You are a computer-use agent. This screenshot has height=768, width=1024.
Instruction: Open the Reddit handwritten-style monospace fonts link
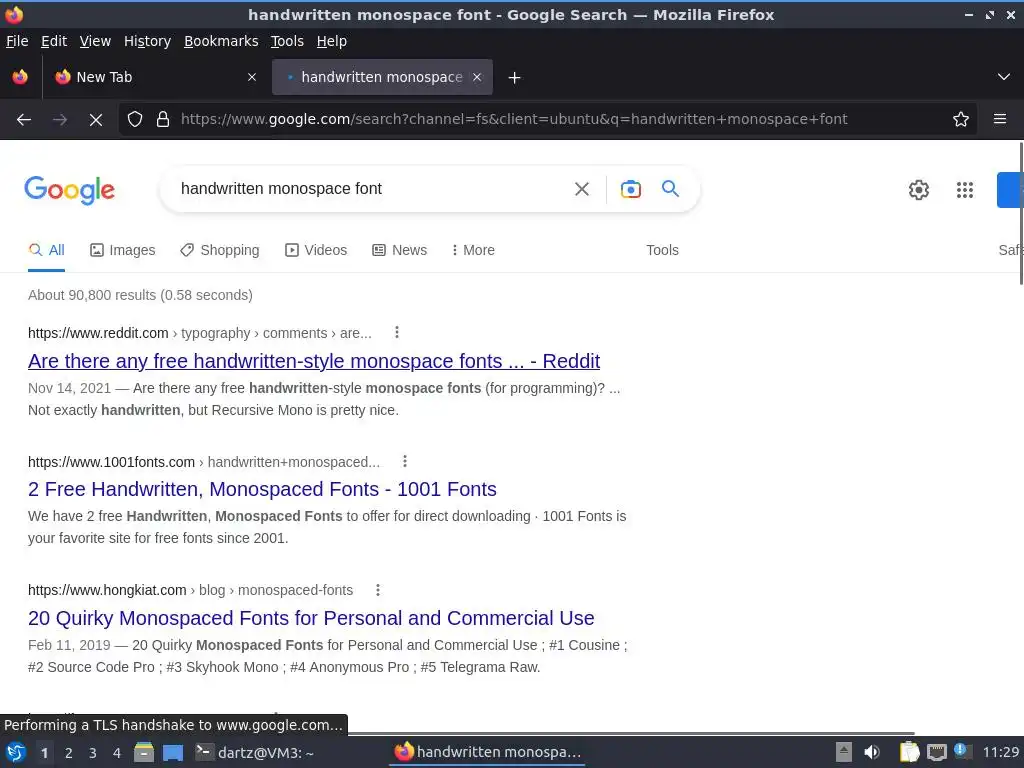313,360
